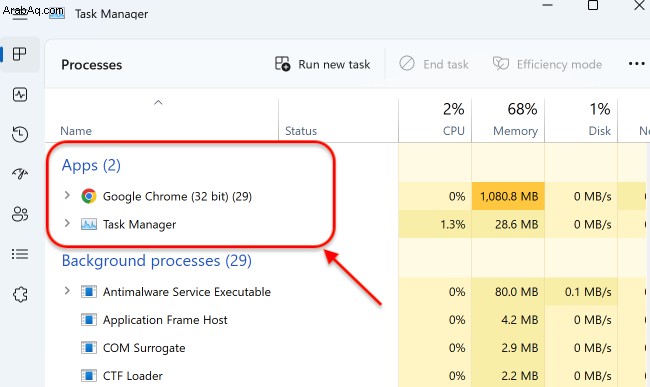The height and width of the screenshot is (387, 650).
Task: Click Run new task button
Action: [323, 64]
